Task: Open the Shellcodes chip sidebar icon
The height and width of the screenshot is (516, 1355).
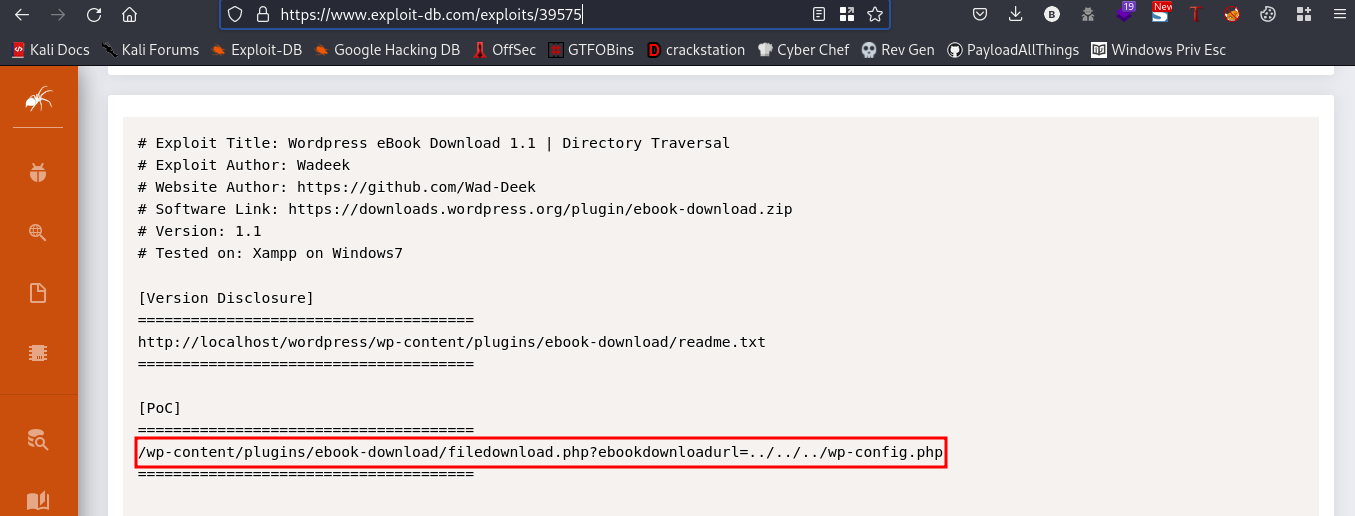Action: pyautogui.click(x=38, y=353)
